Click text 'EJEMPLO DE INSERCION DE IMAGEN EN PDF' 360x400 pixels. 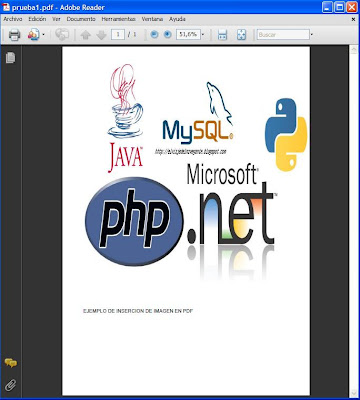[138, 311]
